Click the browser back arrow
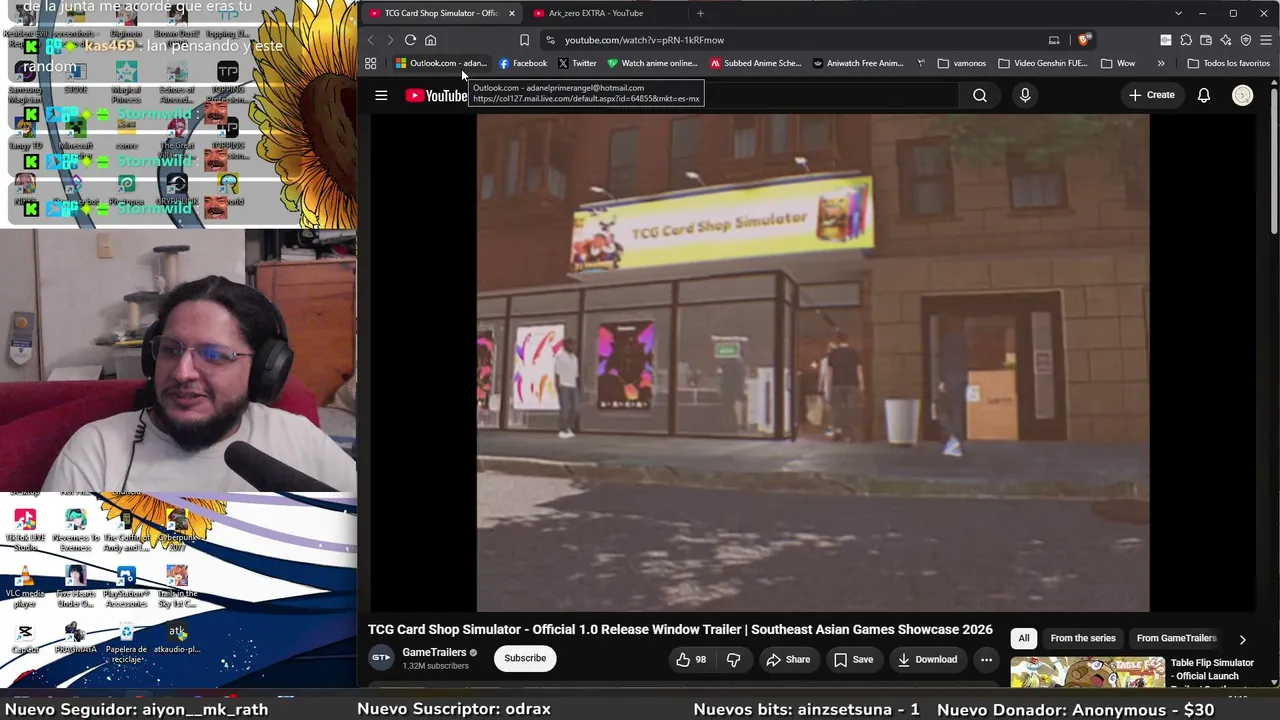 (x=370, y=40)
